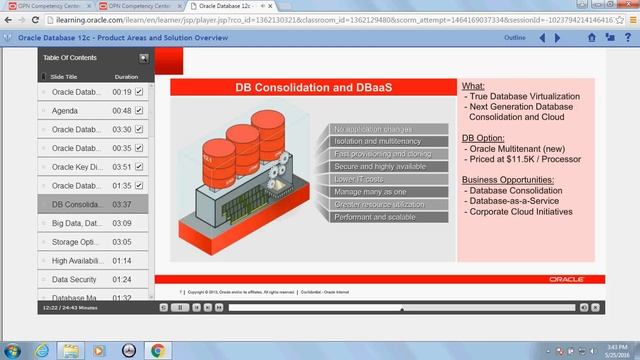
Task: Select the Database Ma... slide row
Action: click(93, 295)
